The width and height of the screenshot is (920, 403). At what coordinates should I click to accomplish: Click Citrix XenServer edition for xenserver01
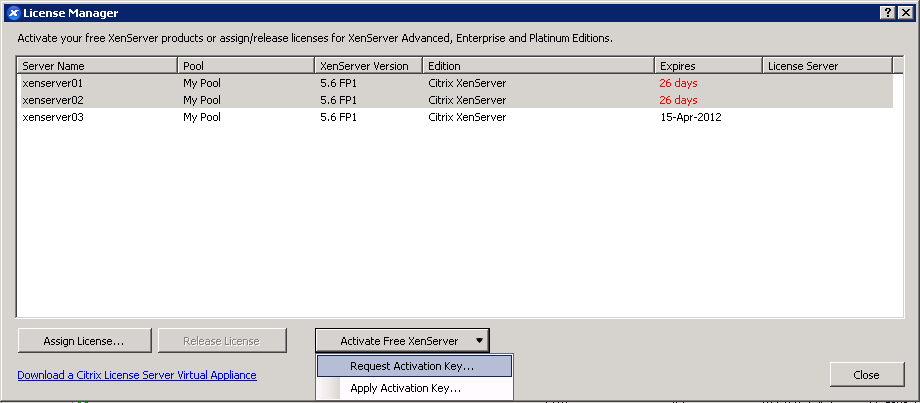467,83
